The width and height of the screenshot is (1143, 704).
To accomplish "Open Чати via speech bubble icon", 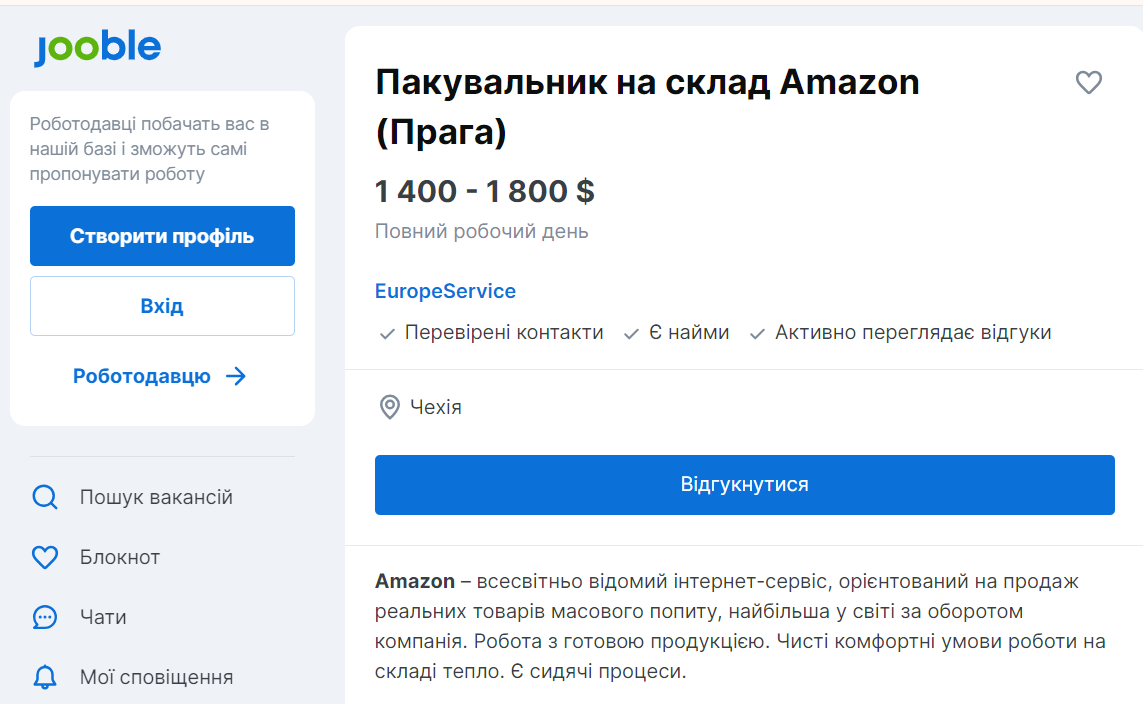I will click(x=44, y=617).
